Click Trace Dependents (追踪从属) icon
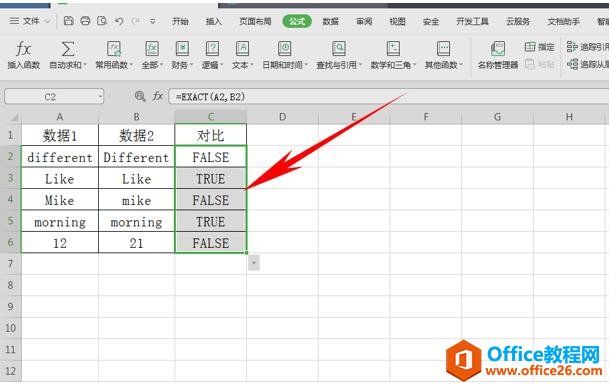 (572, 64)
